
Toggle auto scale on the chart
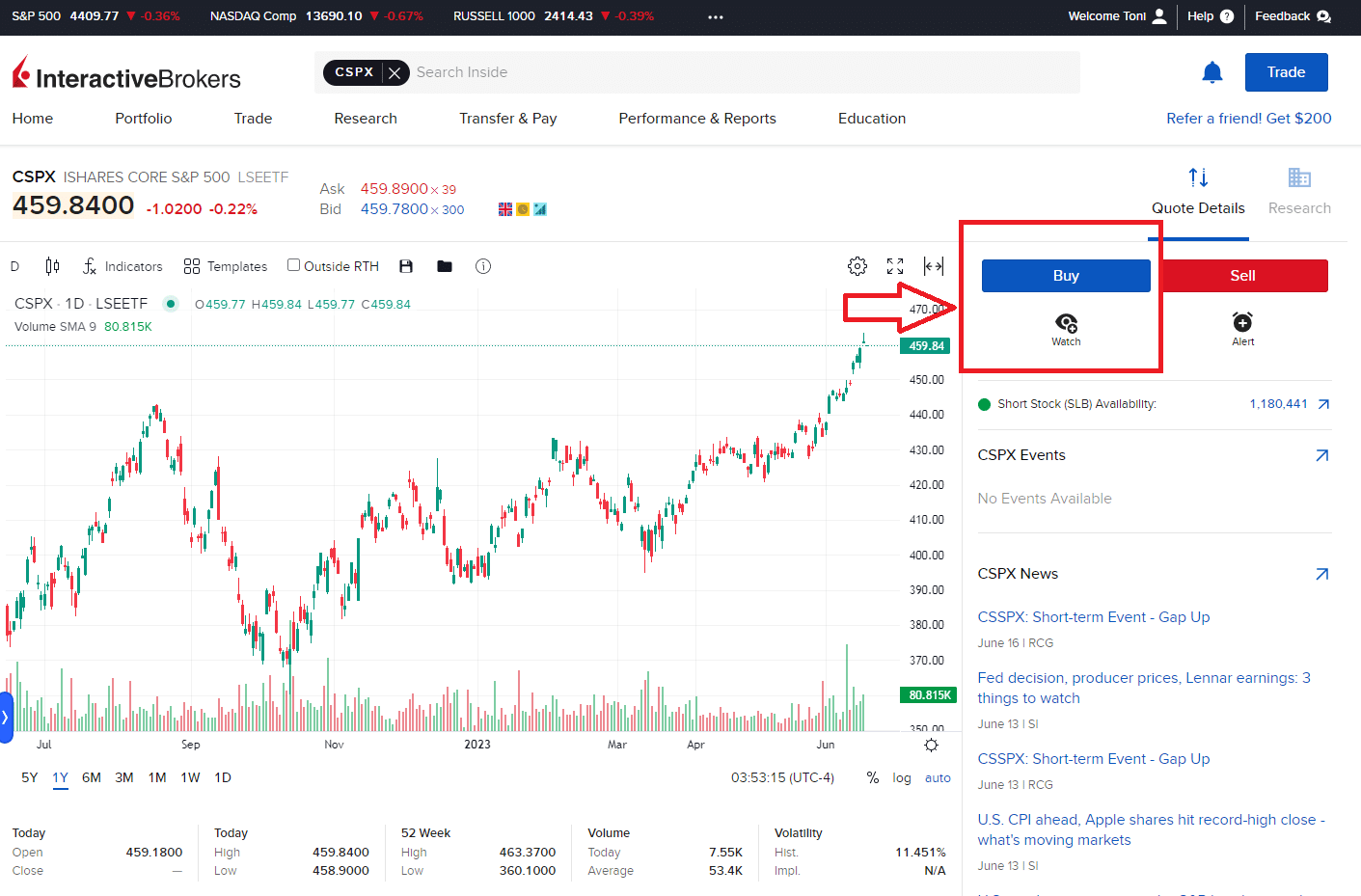pyautogui.click(x=938, y=777)
